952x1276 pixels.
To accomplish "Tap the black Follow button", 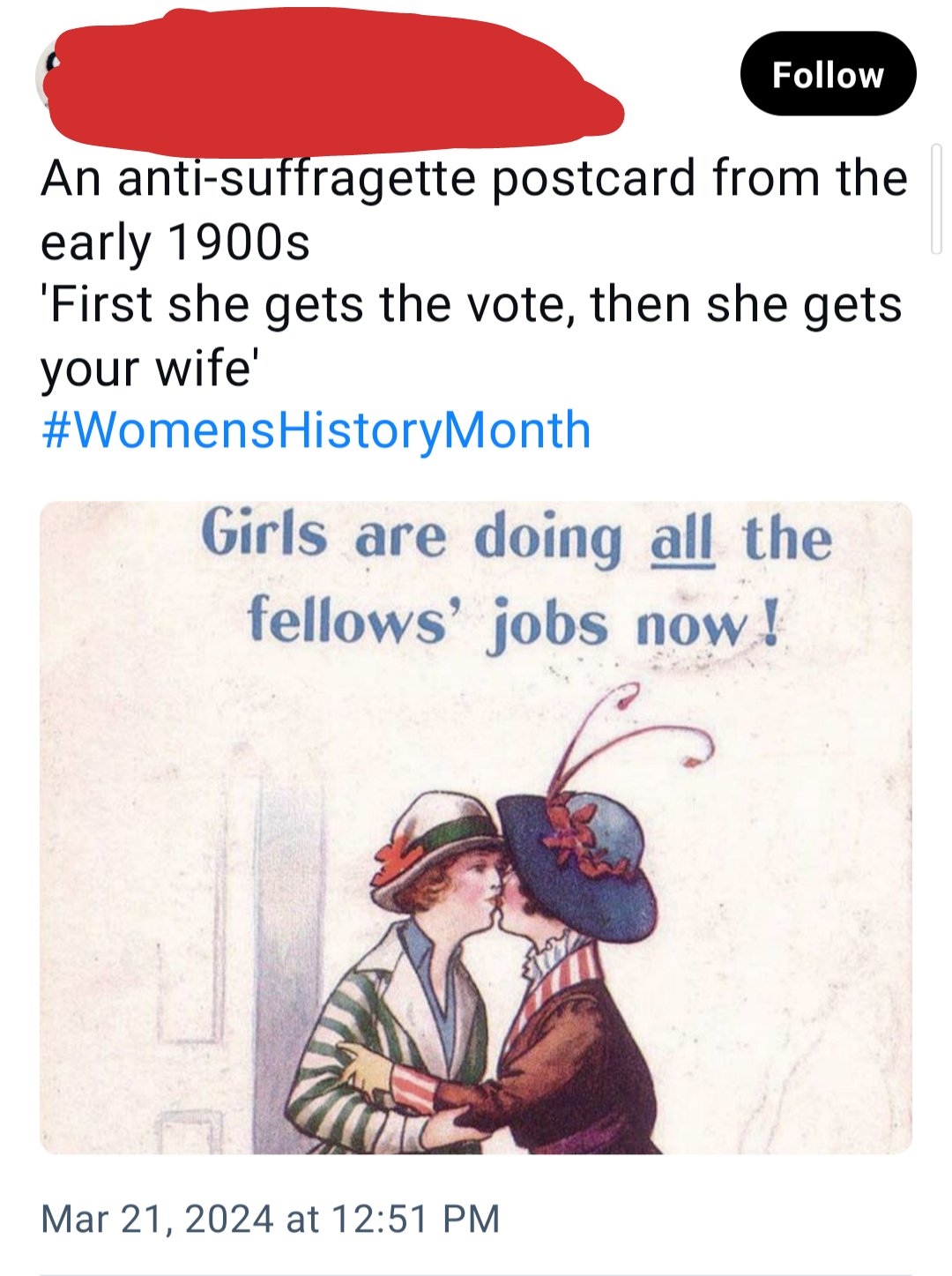I will tap(828, 74).
